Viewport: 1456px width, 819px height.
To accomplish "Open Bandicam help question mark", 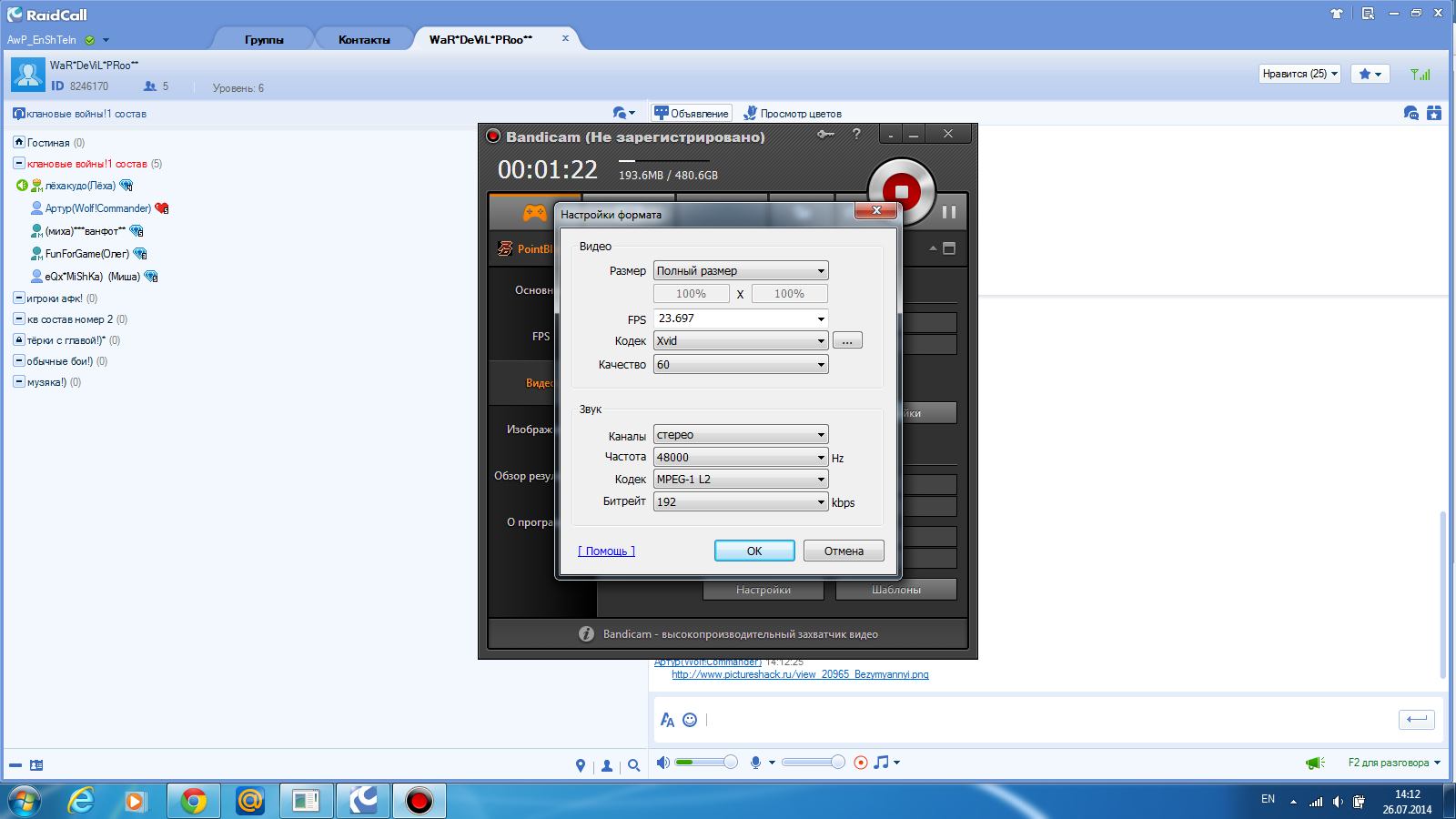I will [856, 134].
